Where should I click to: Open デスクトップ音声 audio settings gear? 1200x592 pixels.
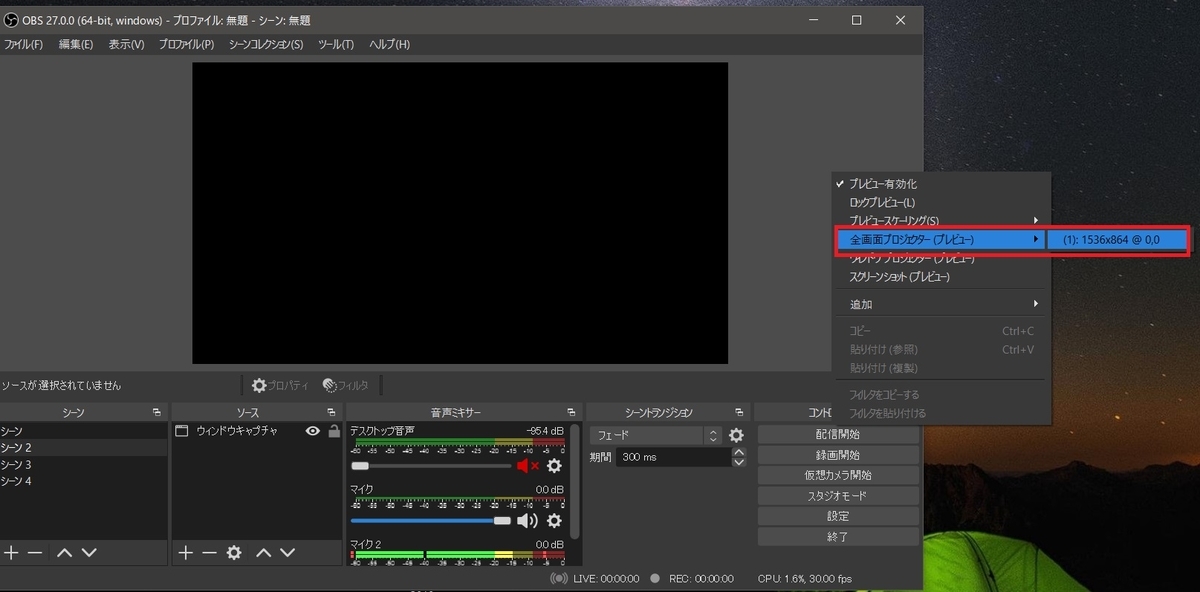point(554,466)
